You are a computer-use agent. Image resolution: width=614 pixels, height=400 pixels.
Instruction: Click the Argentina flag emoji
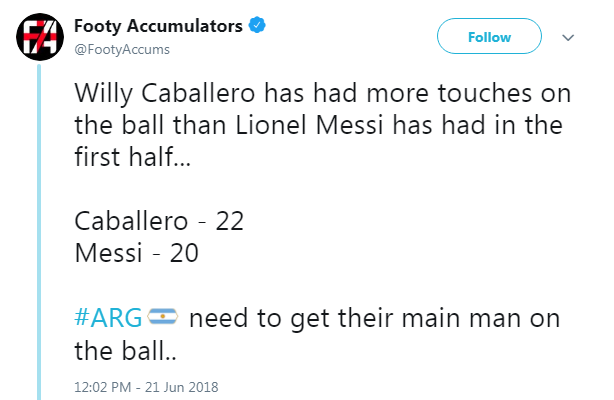pyautogui.click(x=162, y=319)
